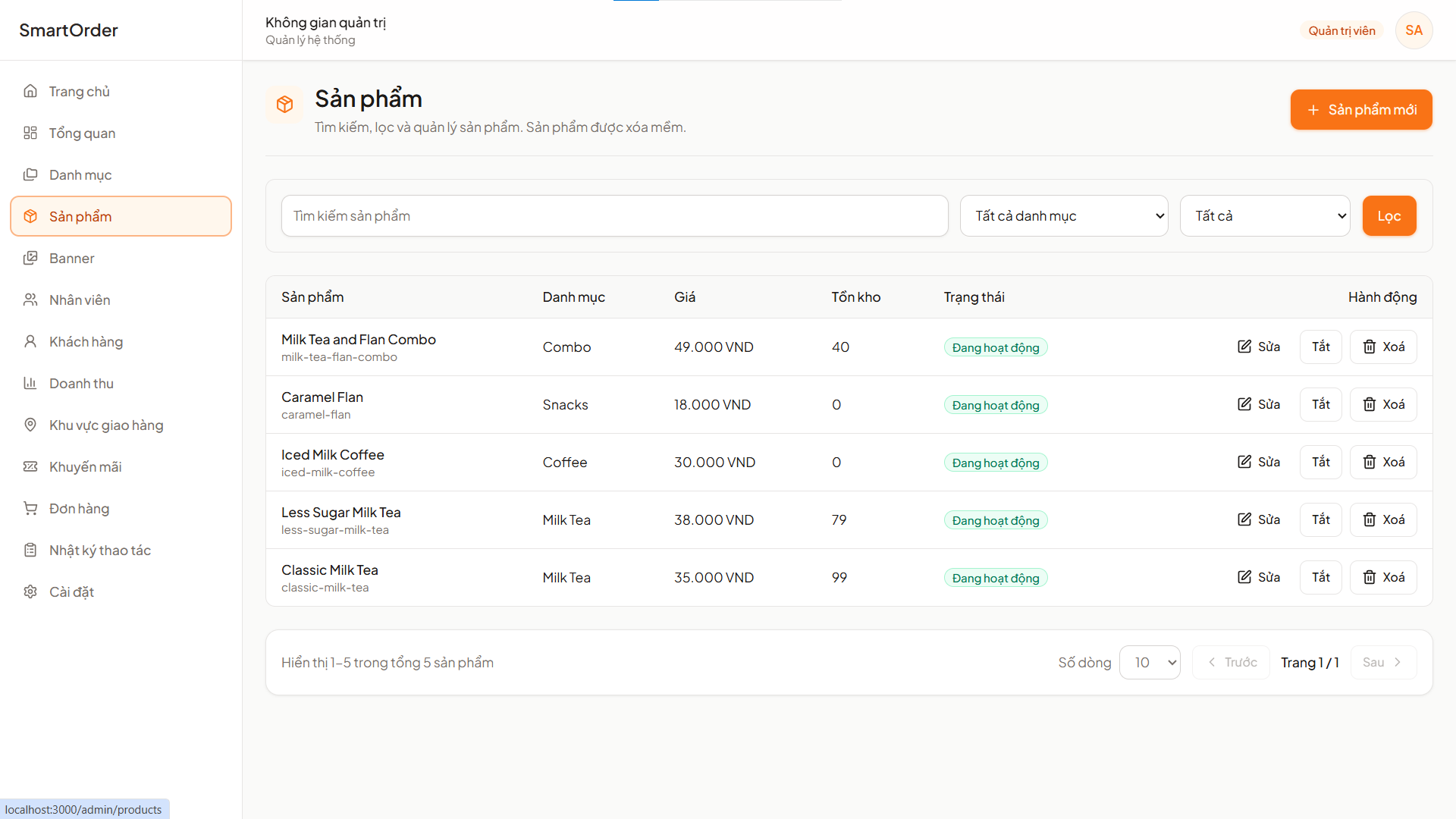Click the trash icon for Iced Milk Coffee
The height and width of the screenshot is (819, 1456).
click(x=1370, y=462)
